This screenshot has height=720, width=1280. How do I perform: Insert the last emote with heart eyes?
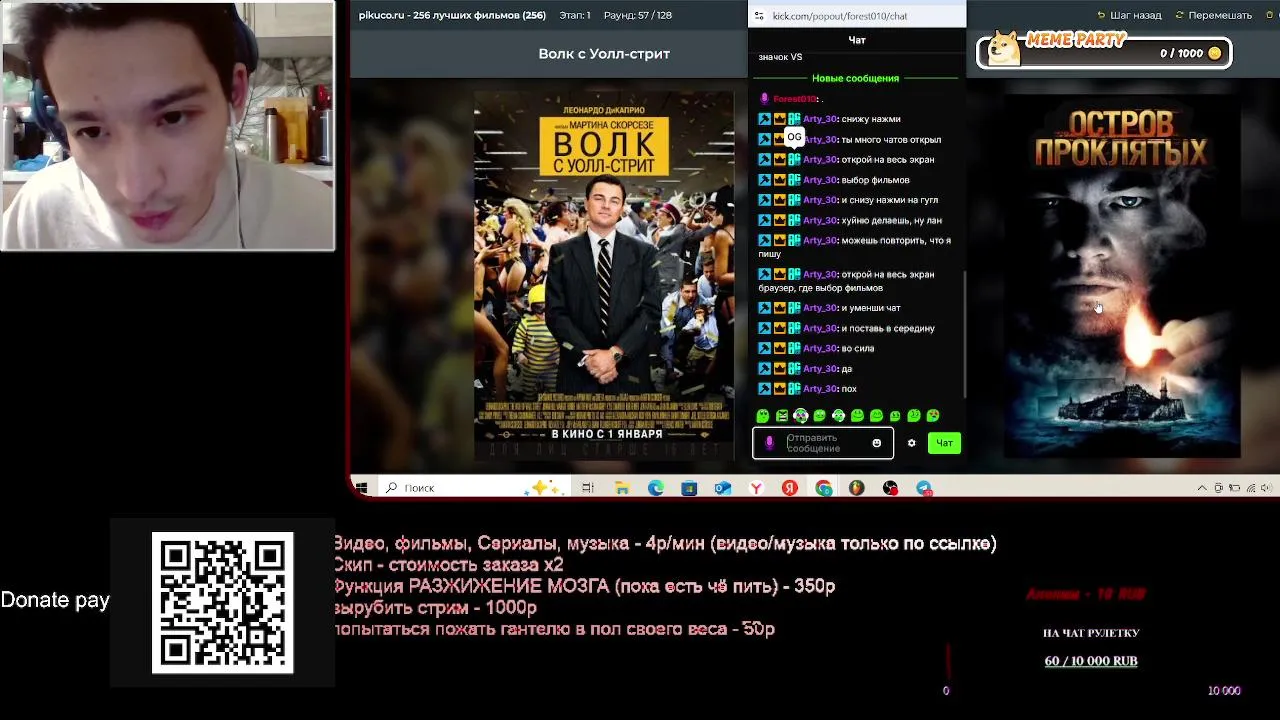coord(933,416)
